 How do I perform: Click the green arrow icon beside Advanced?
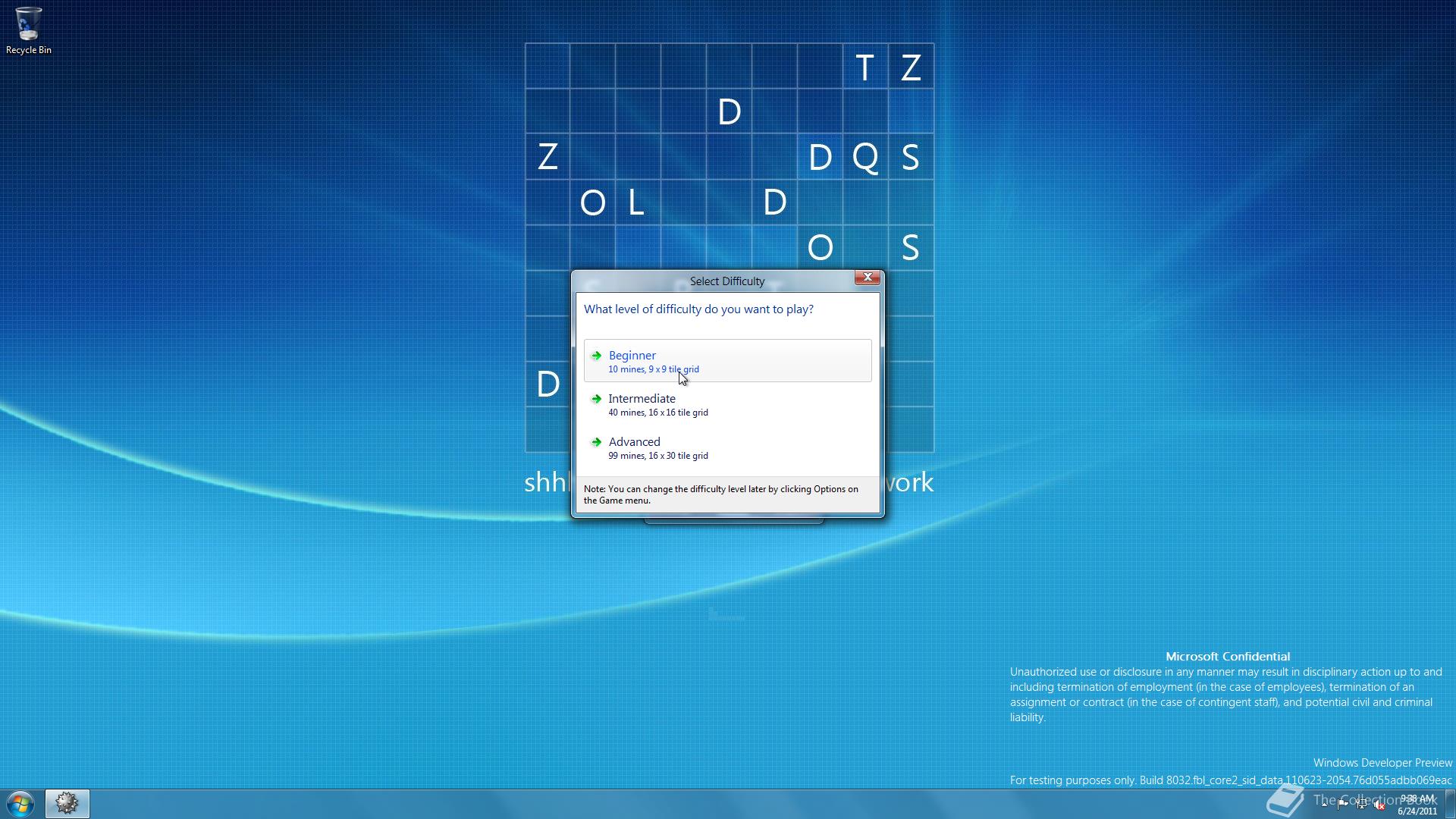(x=598, y=441)
